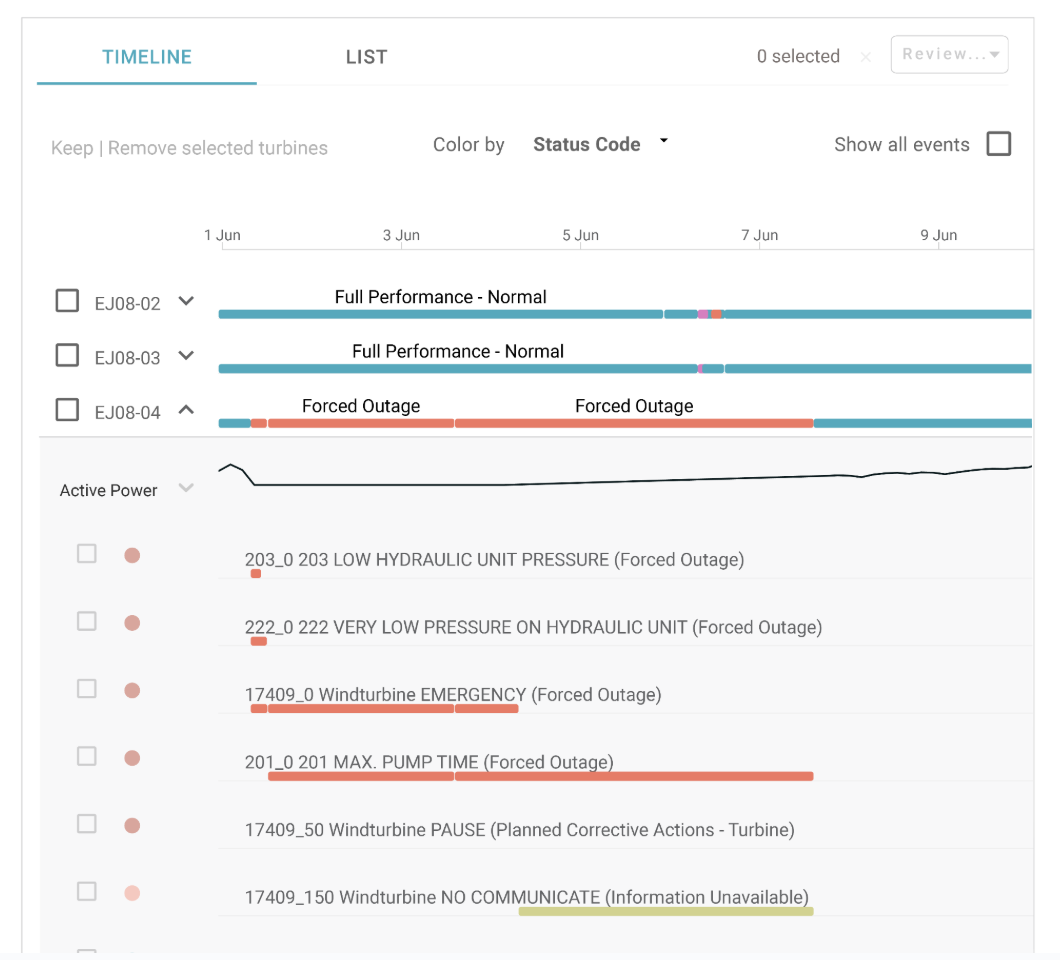Collapse the EJ08-04 turbine row

186,409
